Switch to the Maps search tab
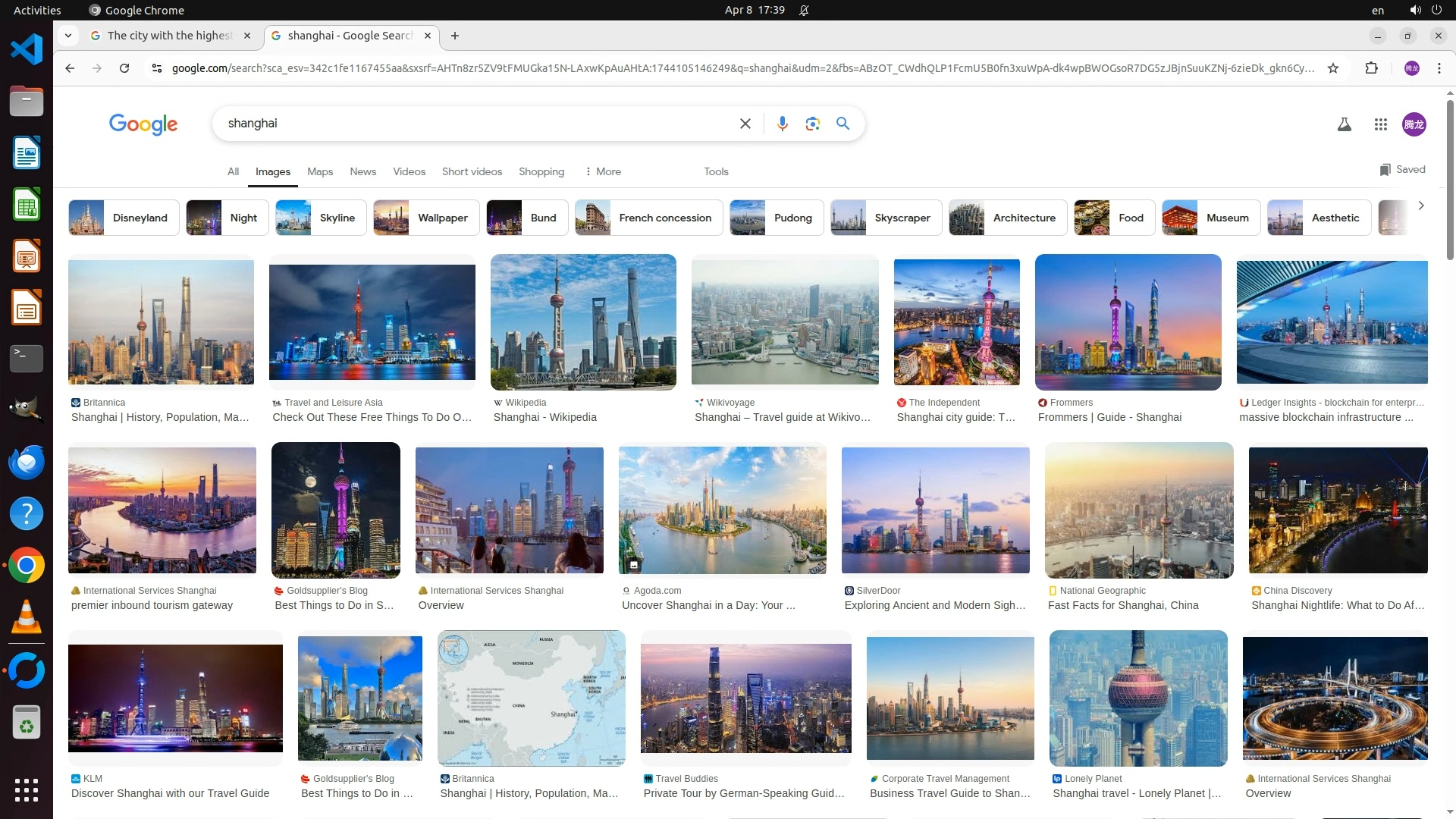 tap(319, 171)
